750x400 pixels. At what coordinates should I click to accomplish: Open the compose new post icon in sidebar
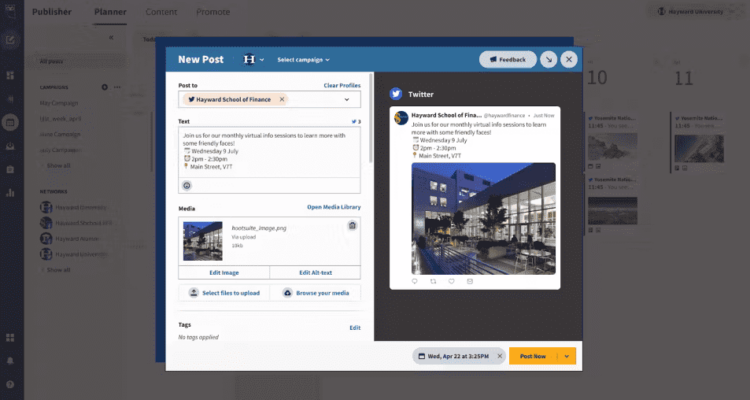(10, 40)
